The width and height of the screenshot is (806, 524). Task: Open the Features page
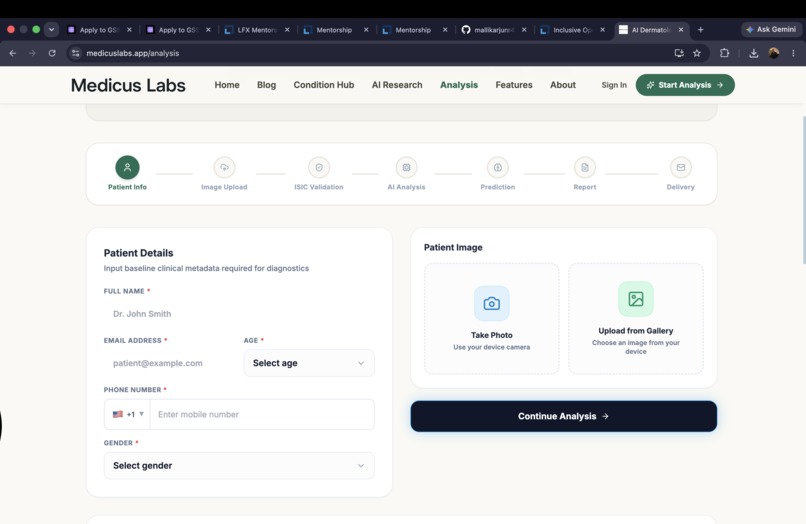(x=514, y=85)
